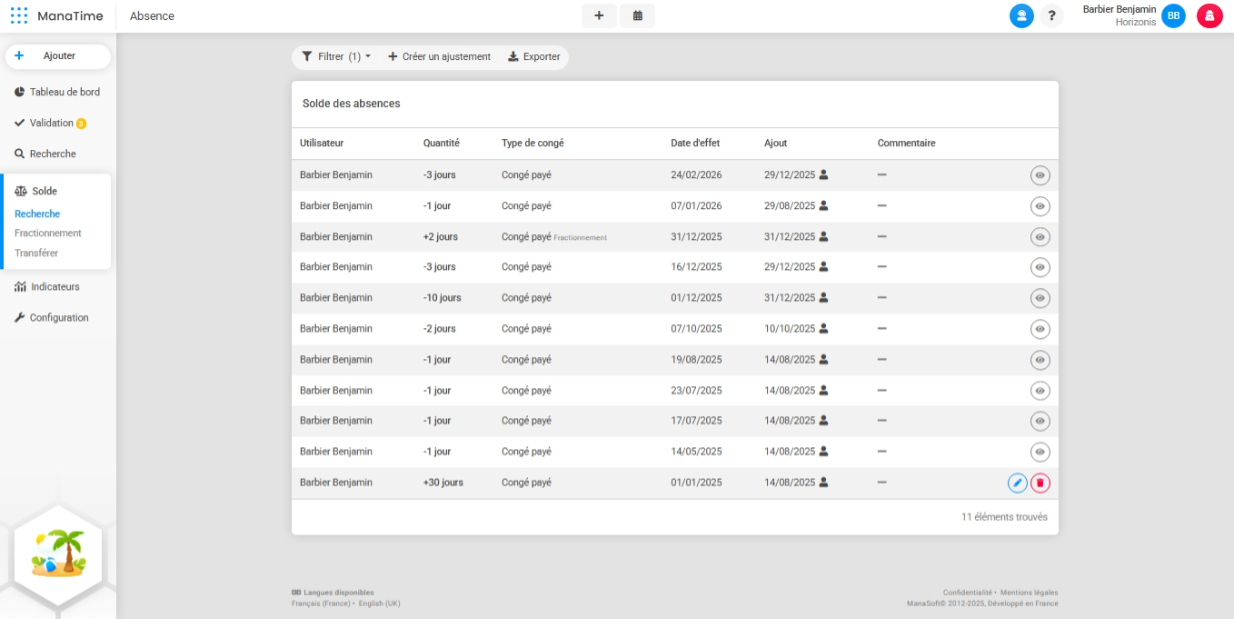Viewport: 1234px width, 619px height.
Task: Edit the +30 jours entry with pencil icon
Action: coord(1017,483)
